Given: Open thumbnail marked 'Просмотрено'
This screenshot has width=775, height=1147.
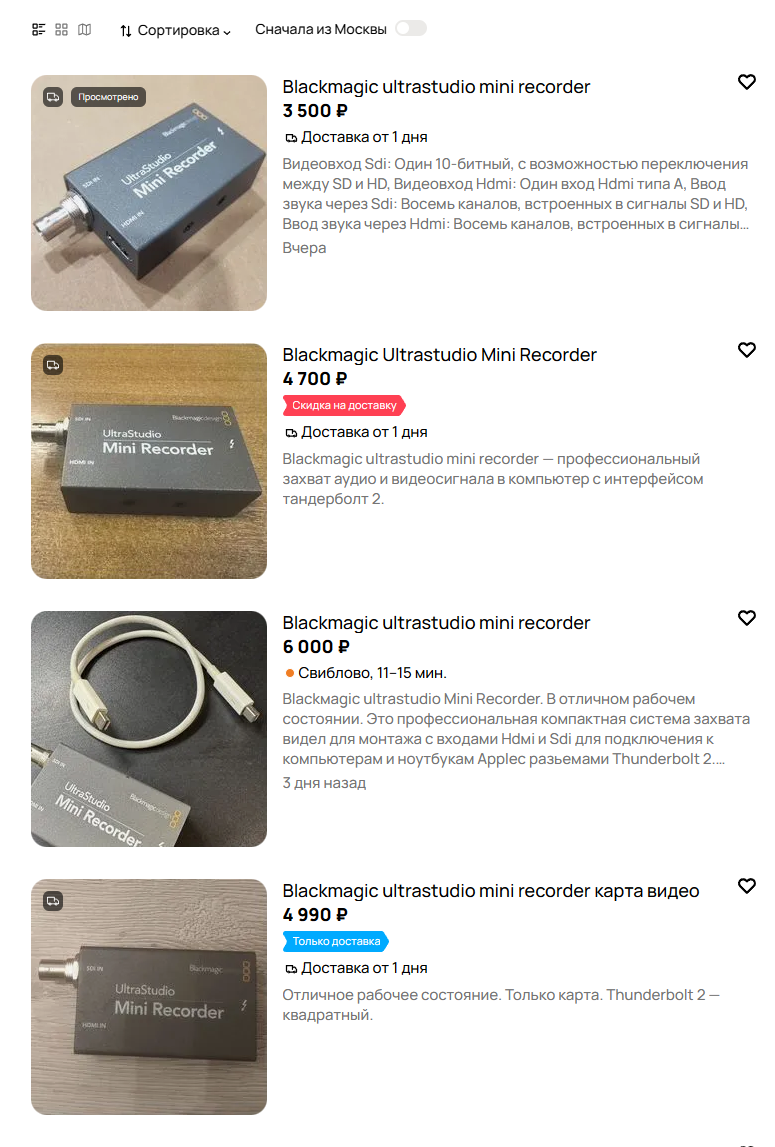Looking at the screenshot, I should pos(149,193).
